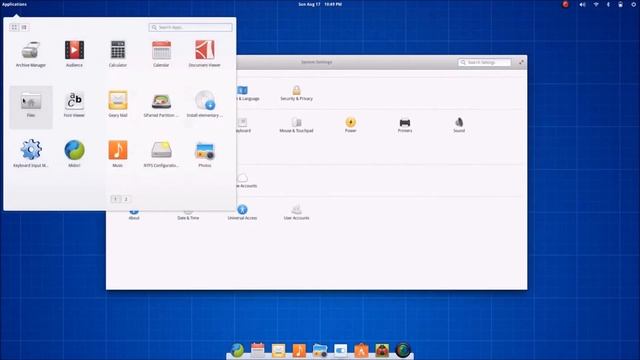The image size is (640, 360).
Task: Open the Calculator app
Action: pyautogui.click(x=118, y=54)
